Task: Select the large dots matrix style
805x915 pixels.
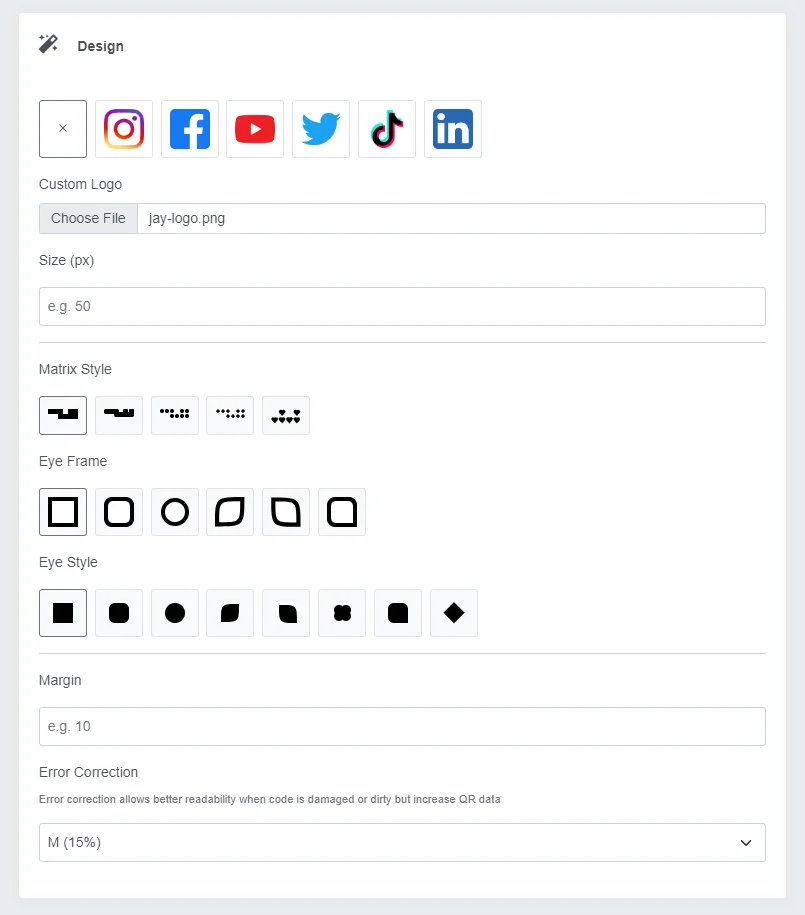Action: click(x=175, y=415)
